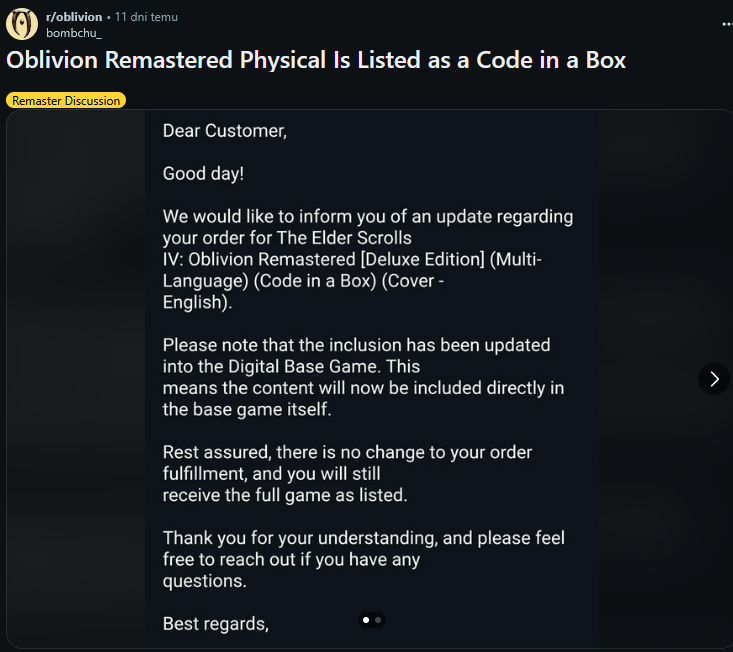Open the 'Oblivion Remastered Physical' post title
The height and width of the screenshot is (652, 733).
316,60
